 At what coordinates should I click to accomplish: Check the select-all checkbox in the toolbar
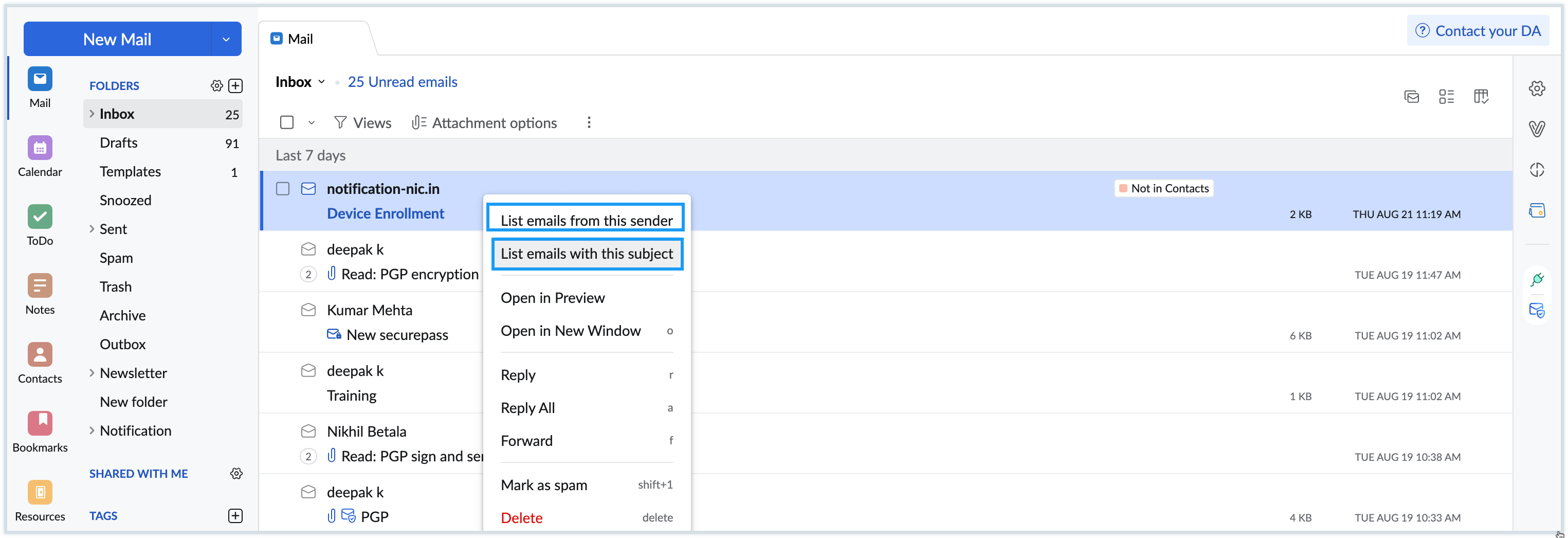tap(286, 122)
